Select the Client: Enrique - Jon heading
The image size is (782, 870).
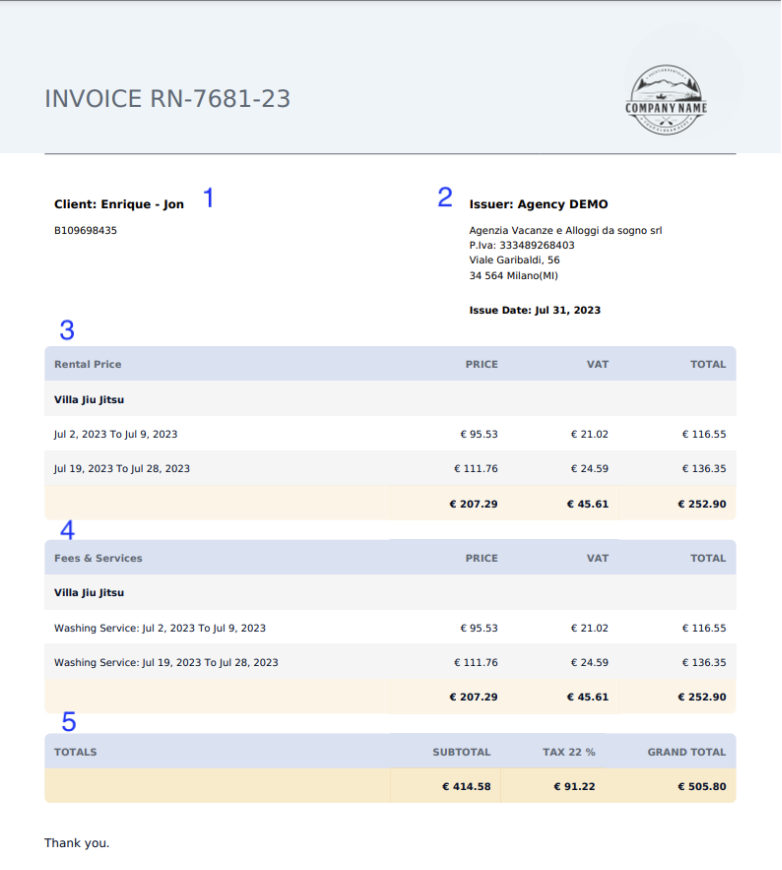click(x=119, y=204)
